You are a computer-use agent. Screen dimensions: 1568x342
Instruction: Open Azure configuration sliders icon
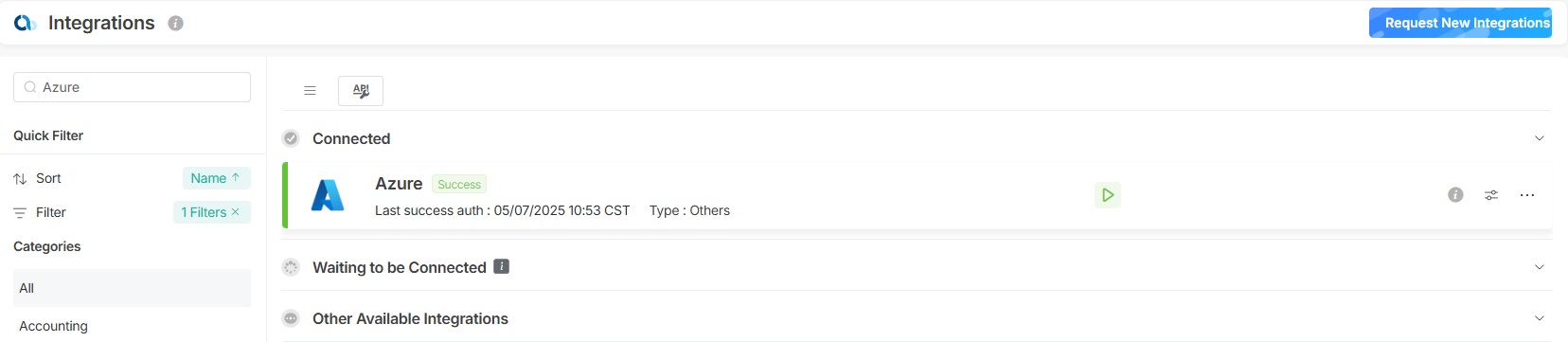point(1491,195)
